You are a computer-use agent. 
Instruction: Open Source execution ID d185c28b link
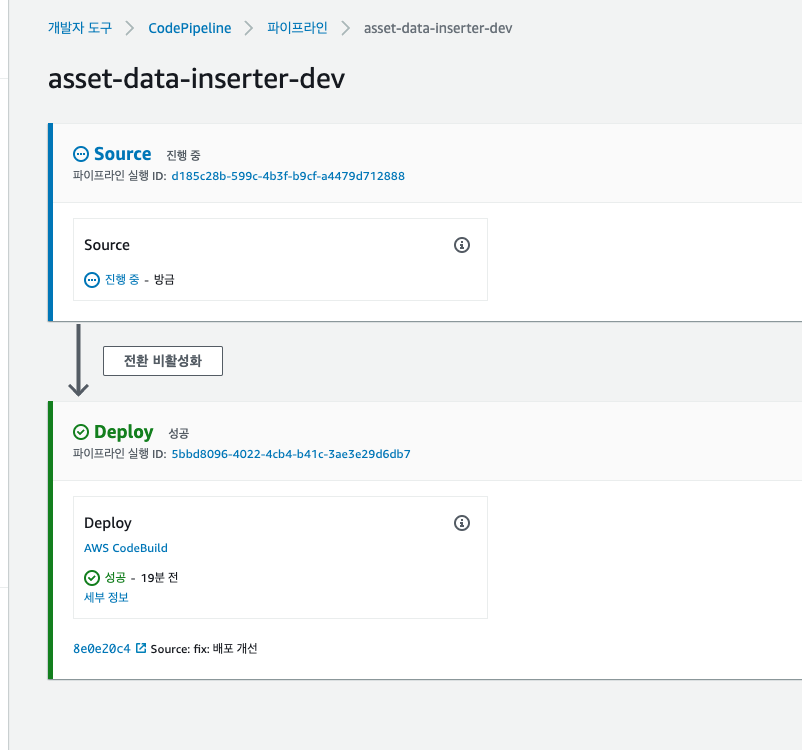coord(288,176)
